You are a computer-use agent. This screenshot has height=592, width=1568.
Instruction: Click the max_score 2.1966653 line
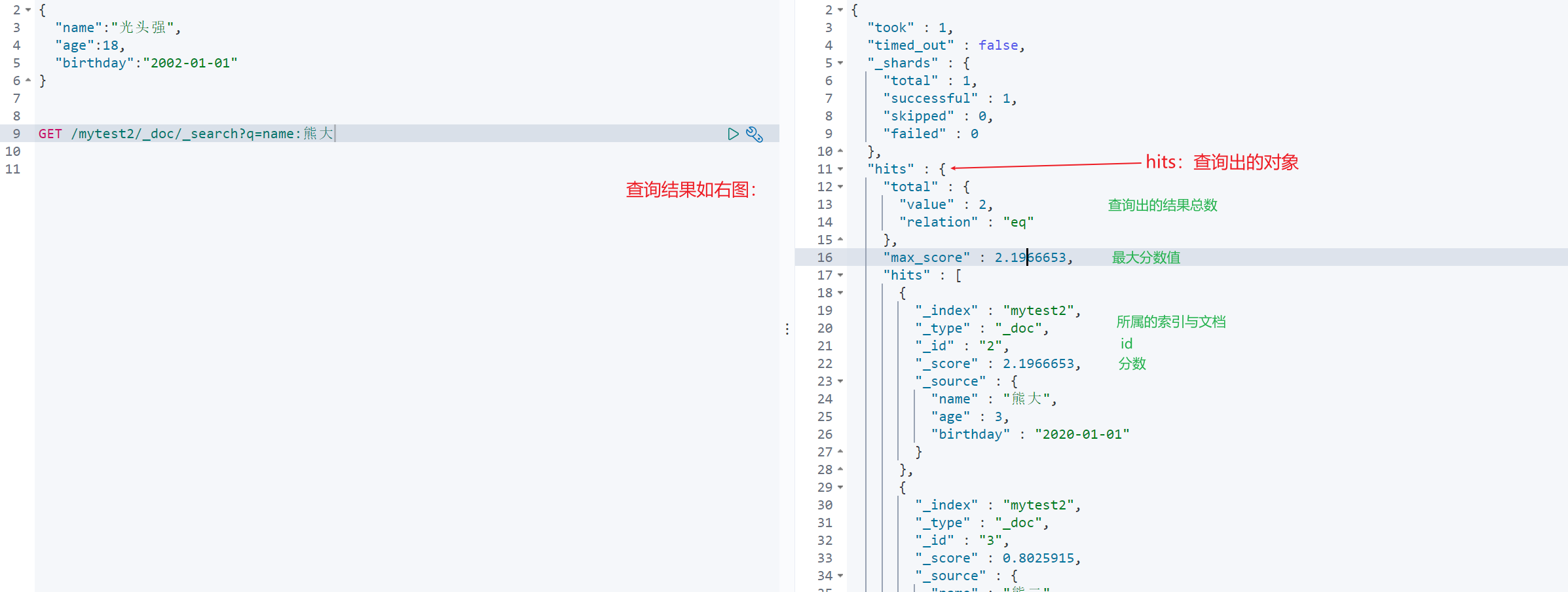979,257
